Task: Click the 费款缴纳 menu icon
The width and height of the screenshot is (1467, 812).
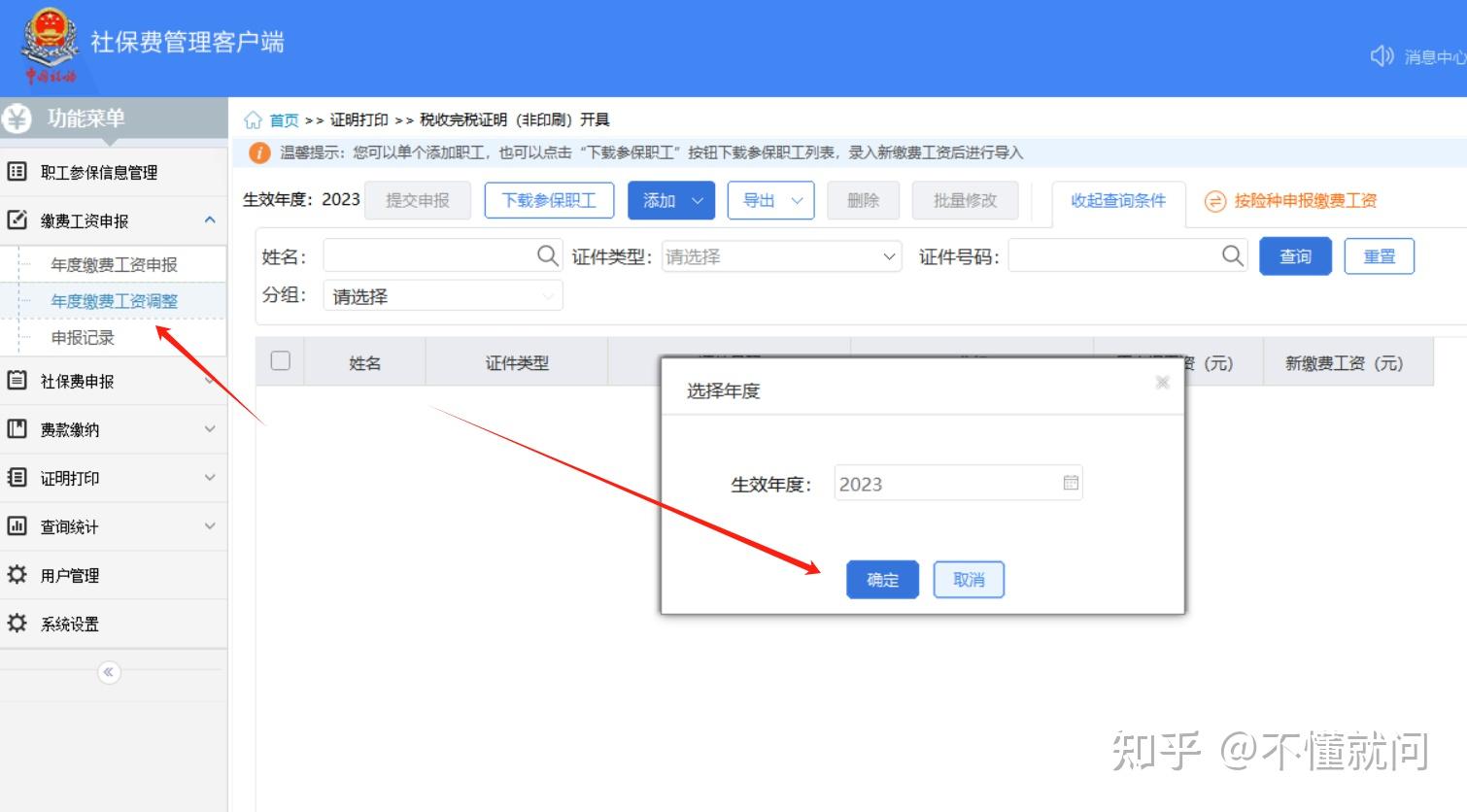Action: pyautogui.click(x=17, y=429)
